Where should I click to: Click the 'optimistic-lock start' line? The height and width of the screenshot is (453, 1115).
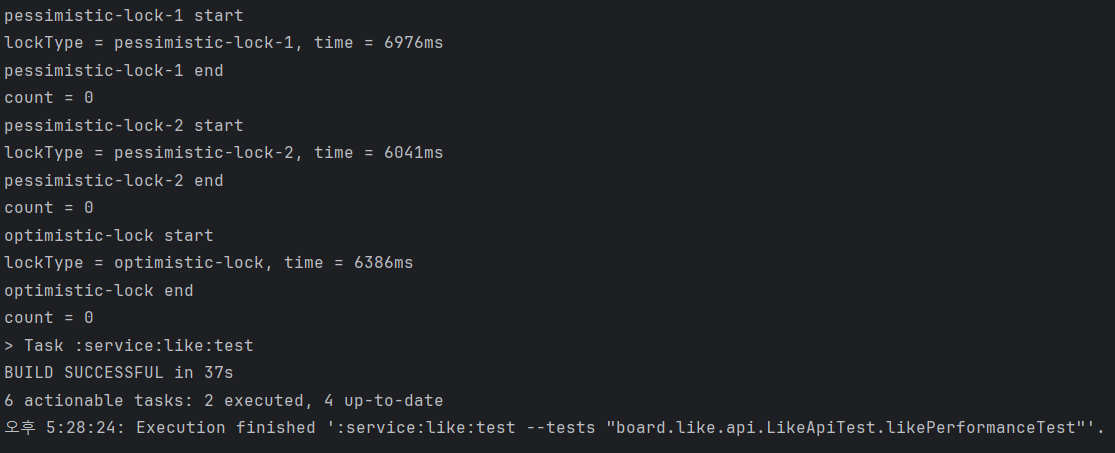tap(109, 235)
